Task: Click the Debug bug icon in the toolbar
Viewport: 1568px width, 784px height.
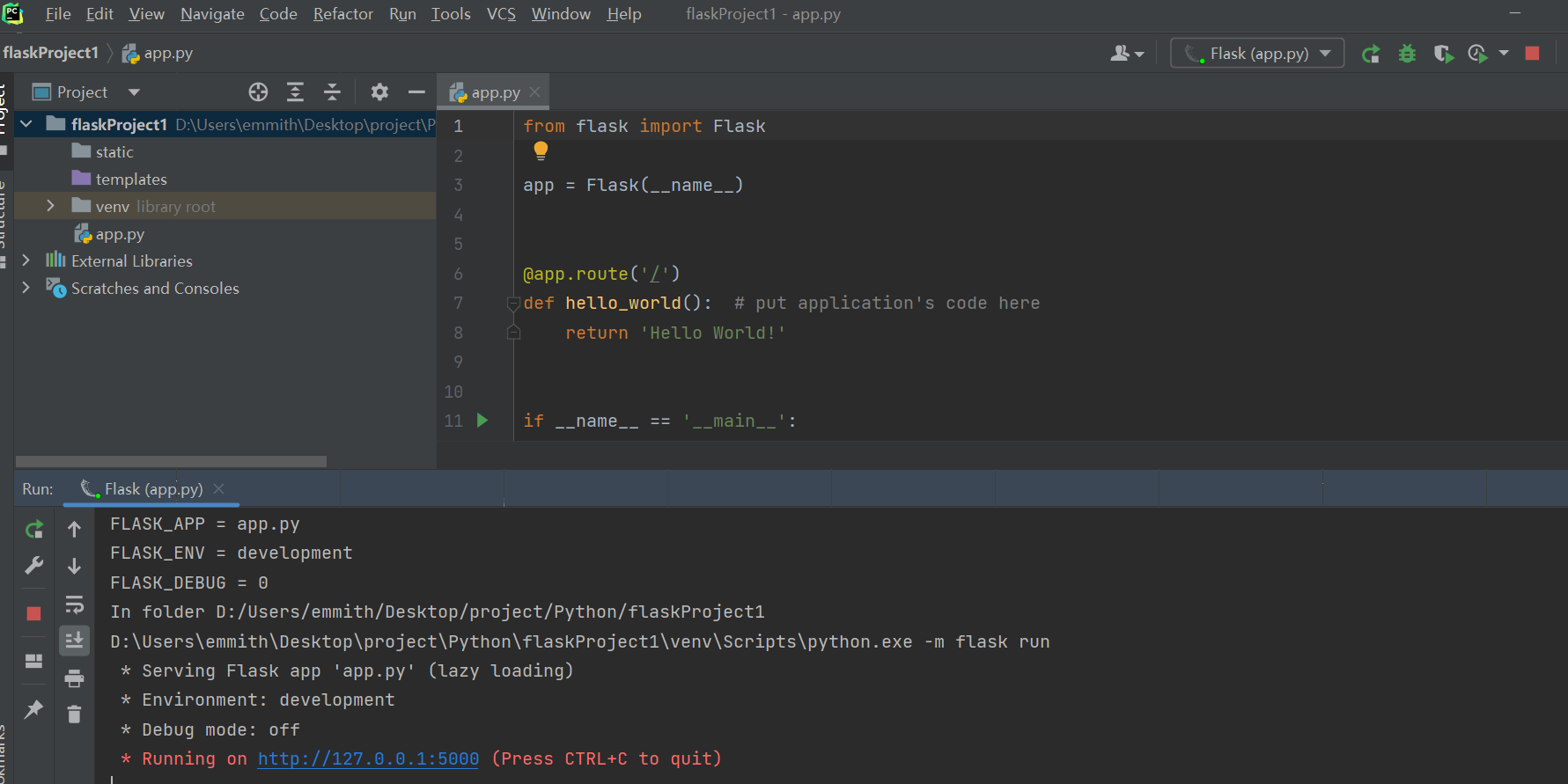Action: [1407, 55]
